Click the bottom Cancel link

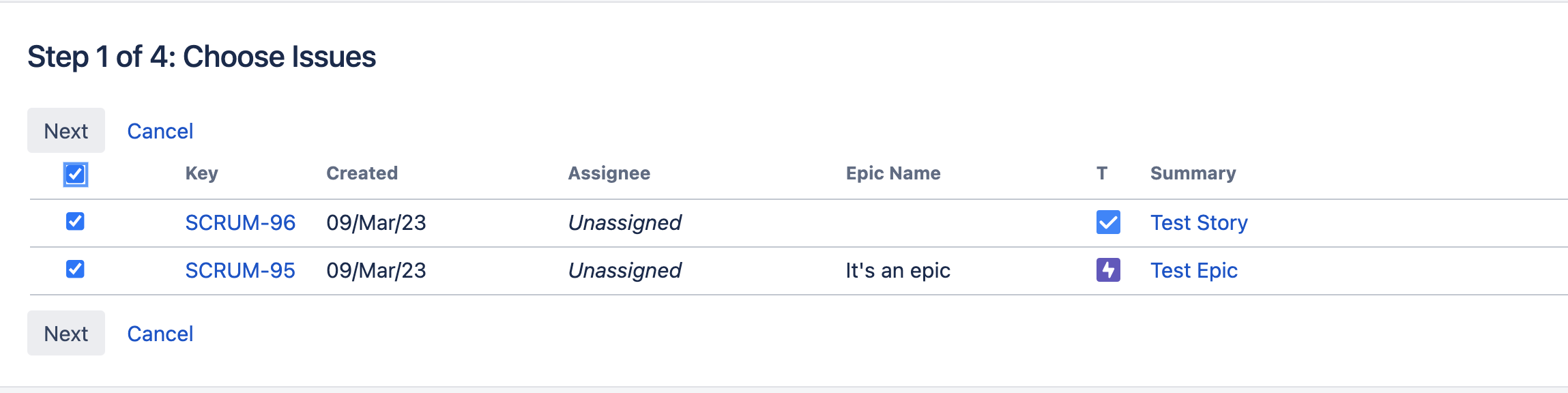(x=160, y=334)
